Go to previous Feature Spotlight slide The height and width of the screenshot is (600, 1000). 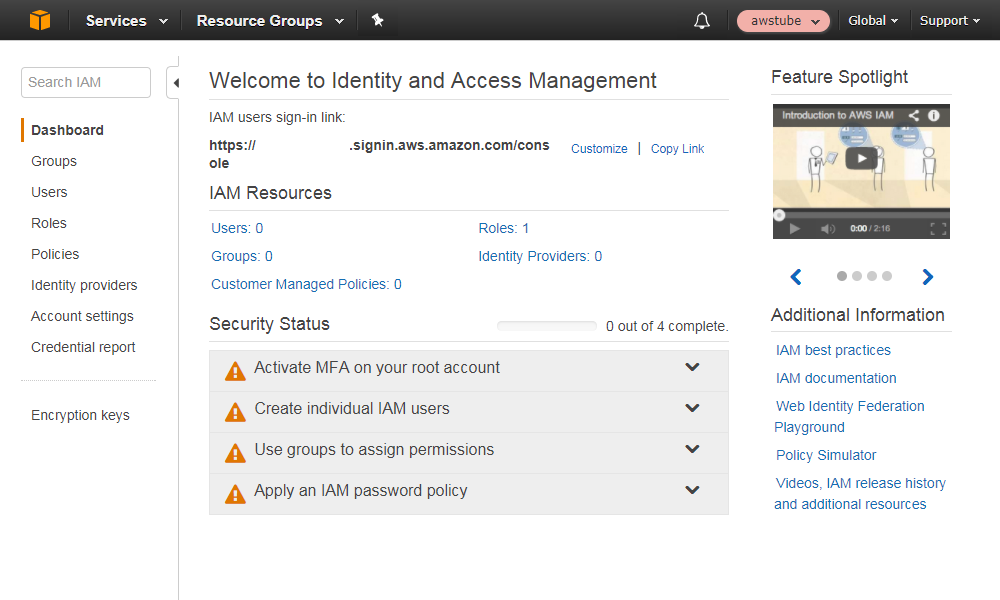796,277
